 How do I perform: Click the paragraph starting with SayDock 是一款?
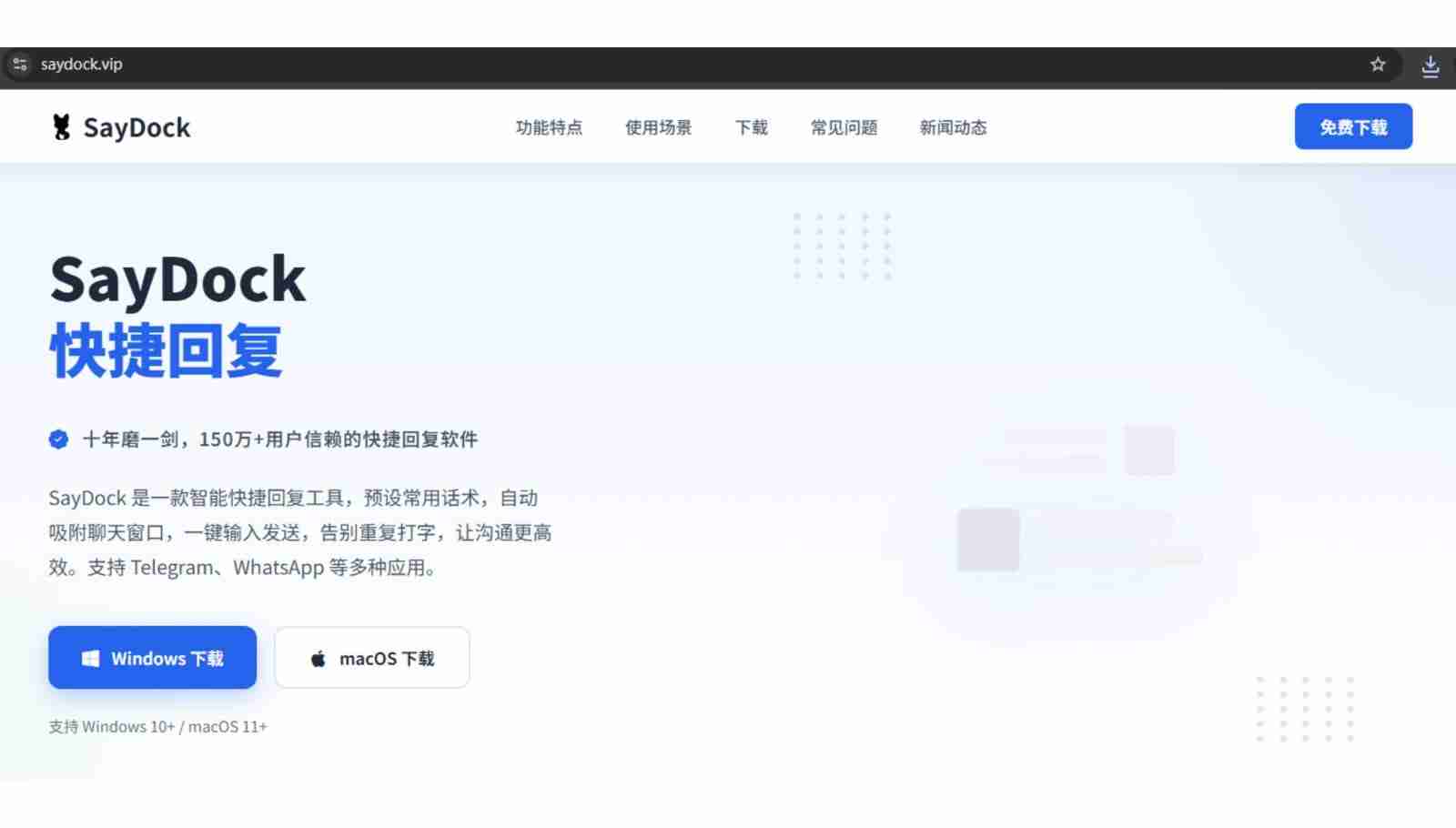300,532
